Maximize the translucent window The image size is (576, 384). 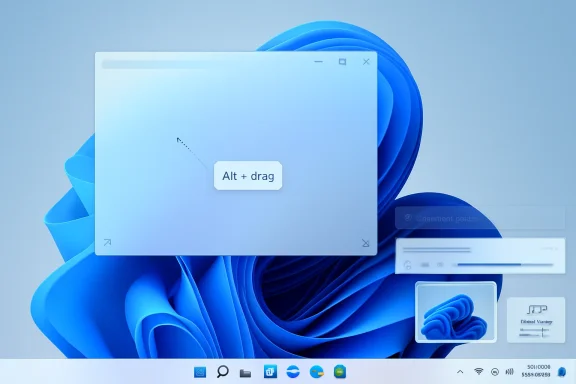(342, 62)
